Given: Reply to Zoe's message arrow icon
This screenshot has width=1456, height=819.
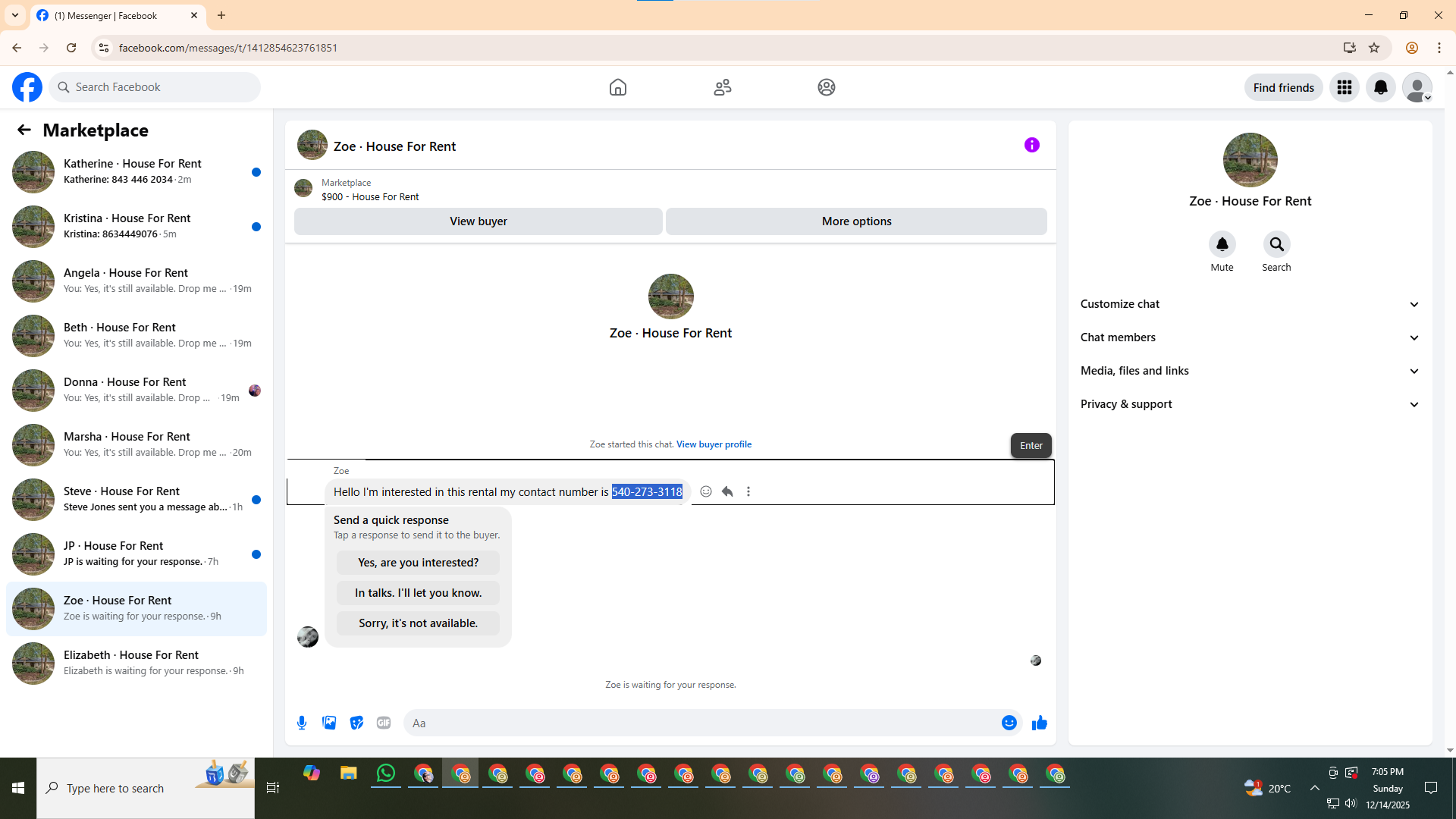Looking at the screenshot, I should (727, 491).
